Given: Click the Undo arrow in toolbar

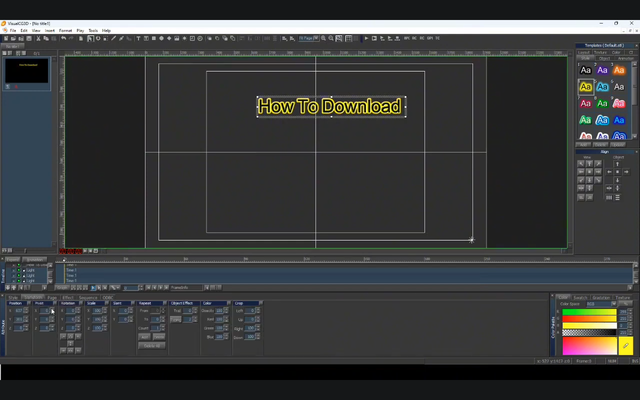Looking at the screenshot, I should tap(64, 38).
